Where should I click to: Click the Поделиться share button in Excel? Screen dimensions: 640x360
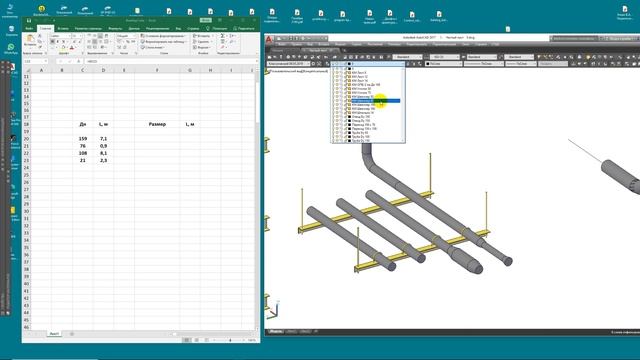click(244, 29)
